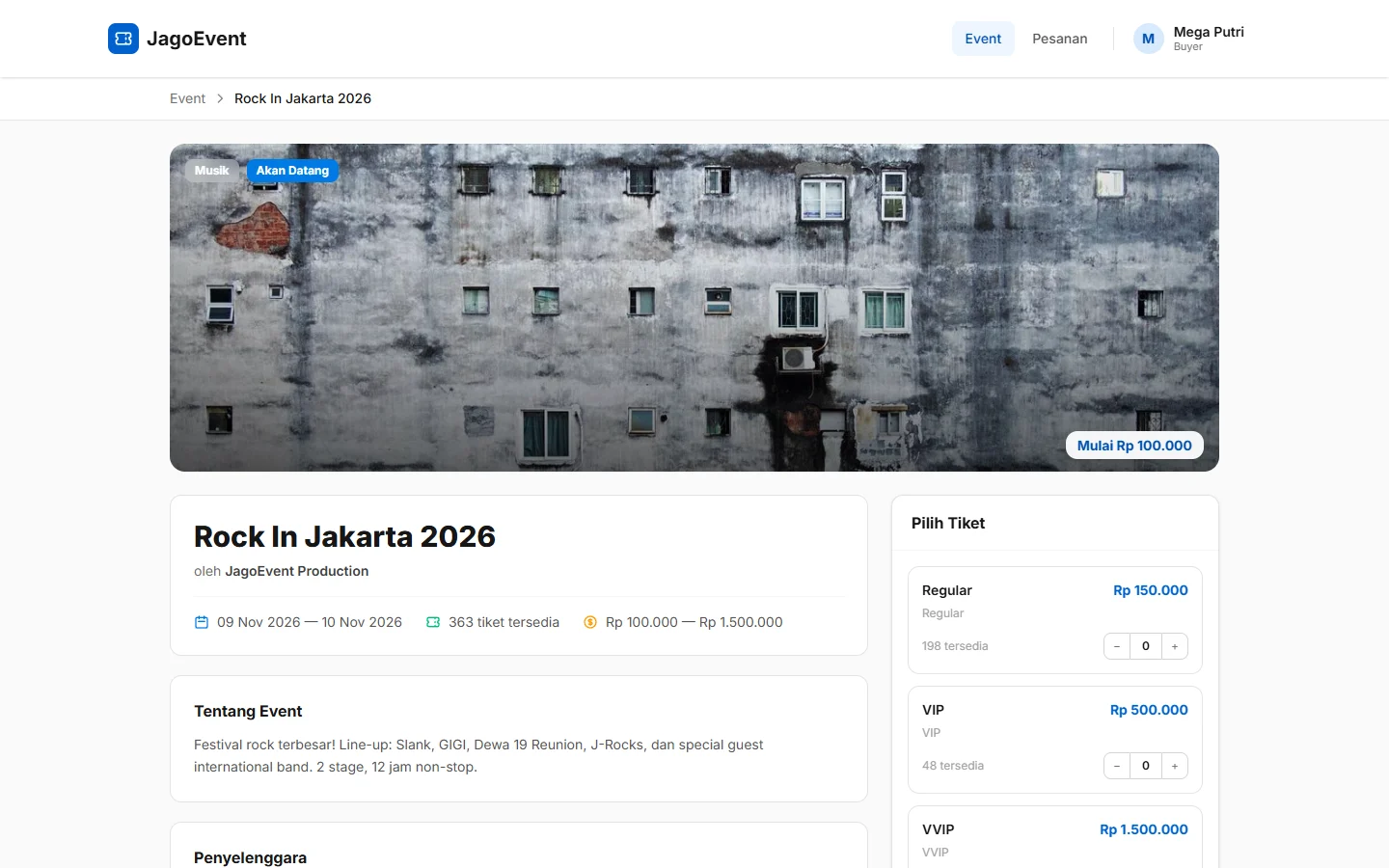Viewport: 1389px width, 868px height.
Task: Select the 363 tiket tersedia text
Action: (x=504, y=622)
